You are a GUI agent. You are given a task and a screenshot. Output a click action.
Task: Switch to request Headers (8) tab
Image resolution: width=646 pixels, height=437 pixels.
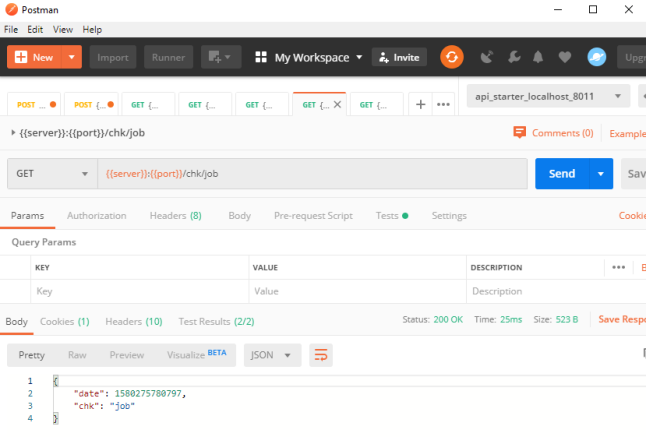point(176,216)
